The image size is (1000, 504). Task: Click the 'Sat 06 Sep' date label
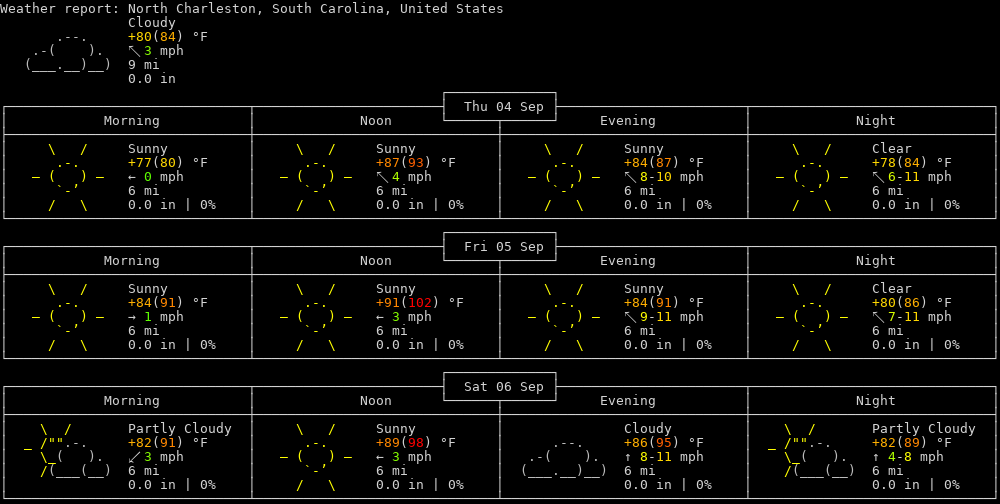(504, 387)
